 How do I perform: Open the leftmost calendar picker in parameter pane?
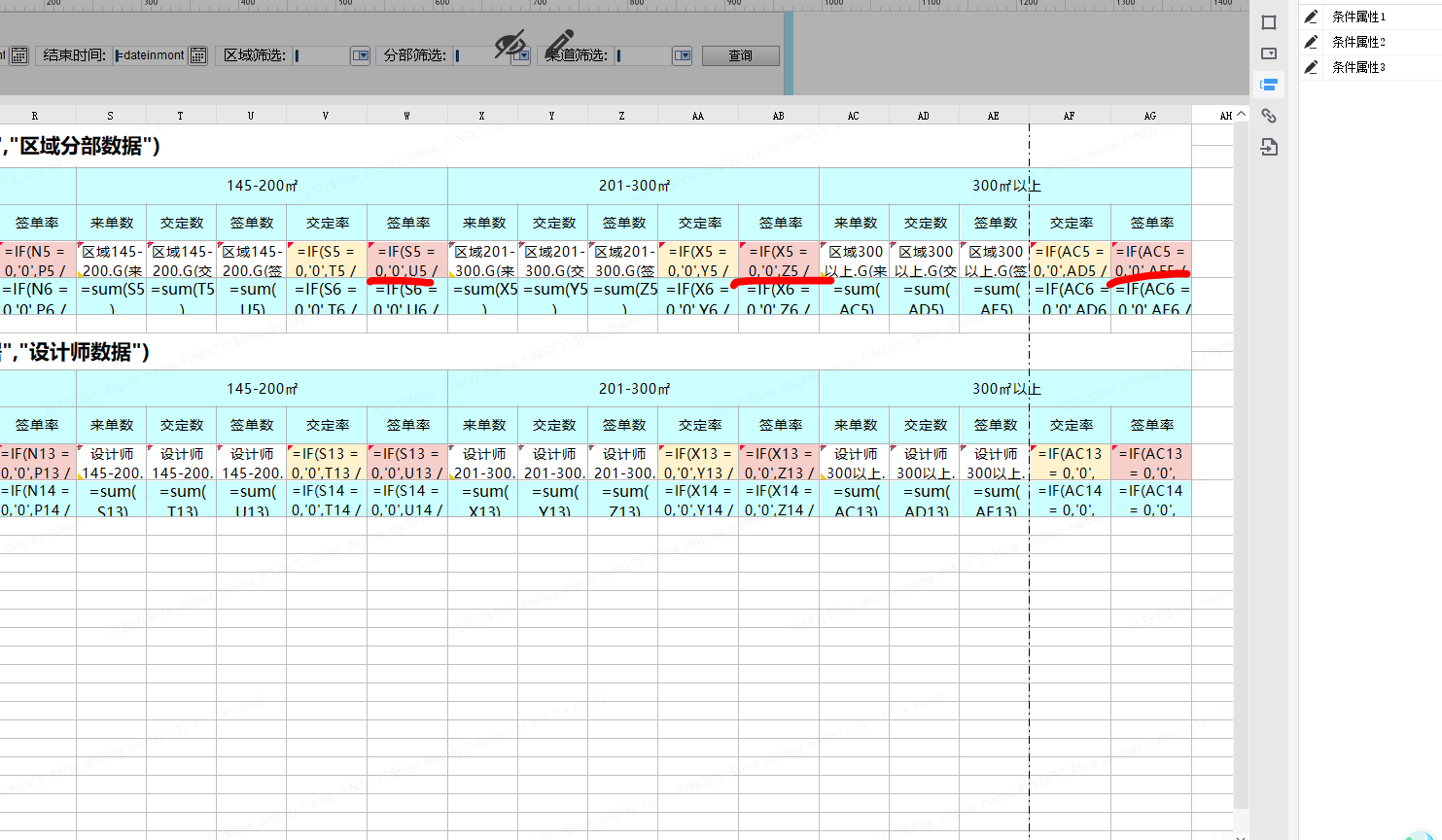[x=18, y=55]
